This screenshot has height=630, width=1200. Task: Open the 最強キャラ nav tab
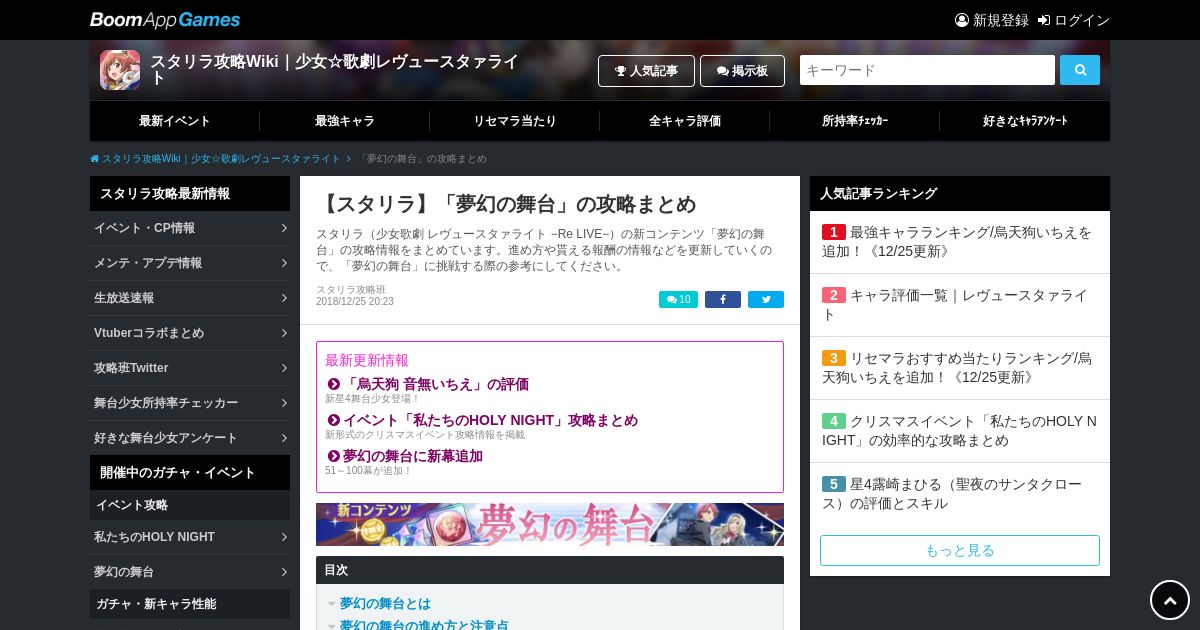(345, 121)
